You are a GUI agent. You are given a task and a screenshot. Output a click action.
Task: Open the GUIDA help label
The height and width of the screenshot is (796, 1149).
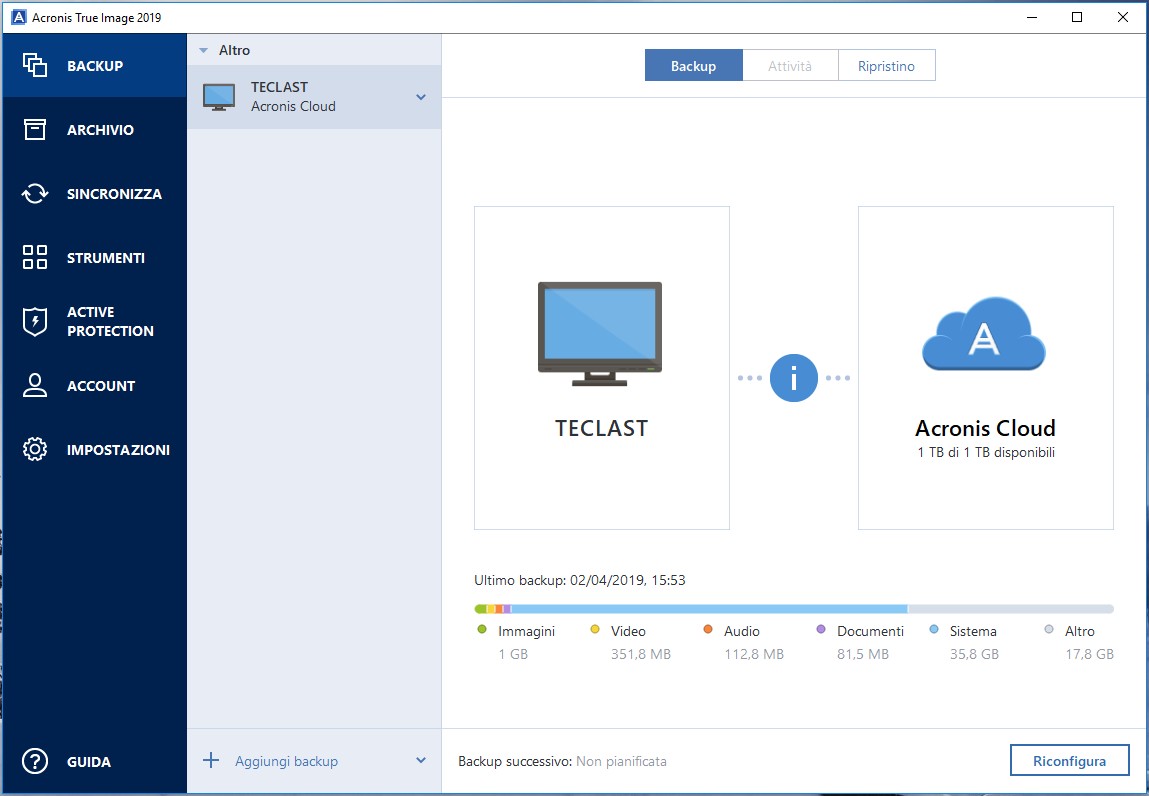pyautogui.click(x=89, y=762)
